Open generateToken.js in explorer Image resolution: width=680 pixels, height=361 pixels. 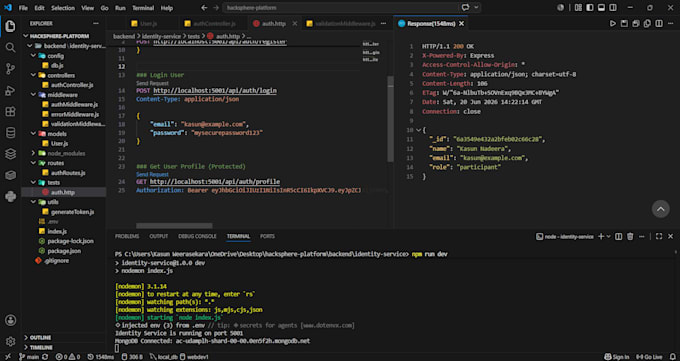point(72,212)
